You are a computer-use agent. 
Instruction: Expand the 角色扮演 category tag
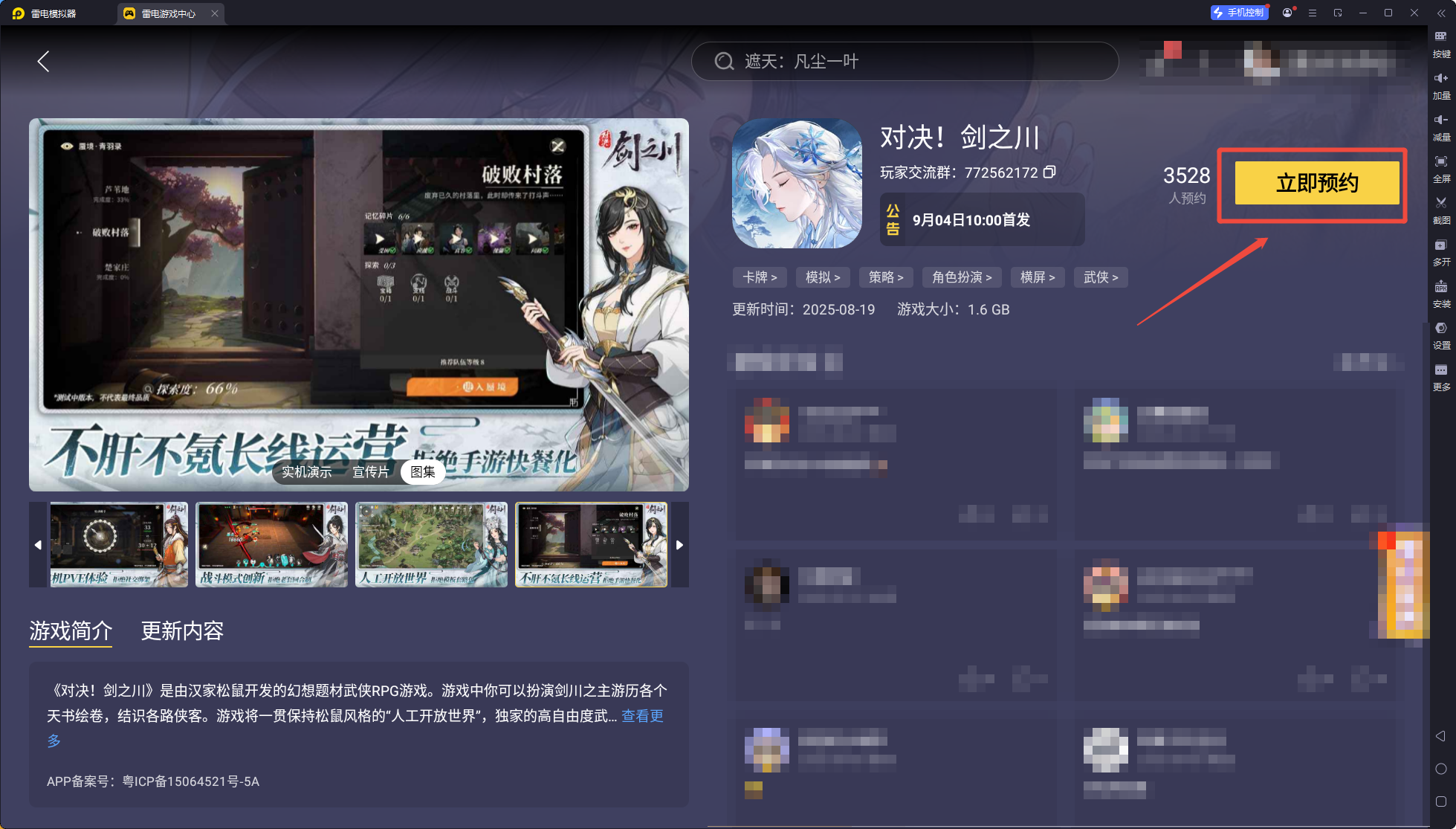[962, 277]
